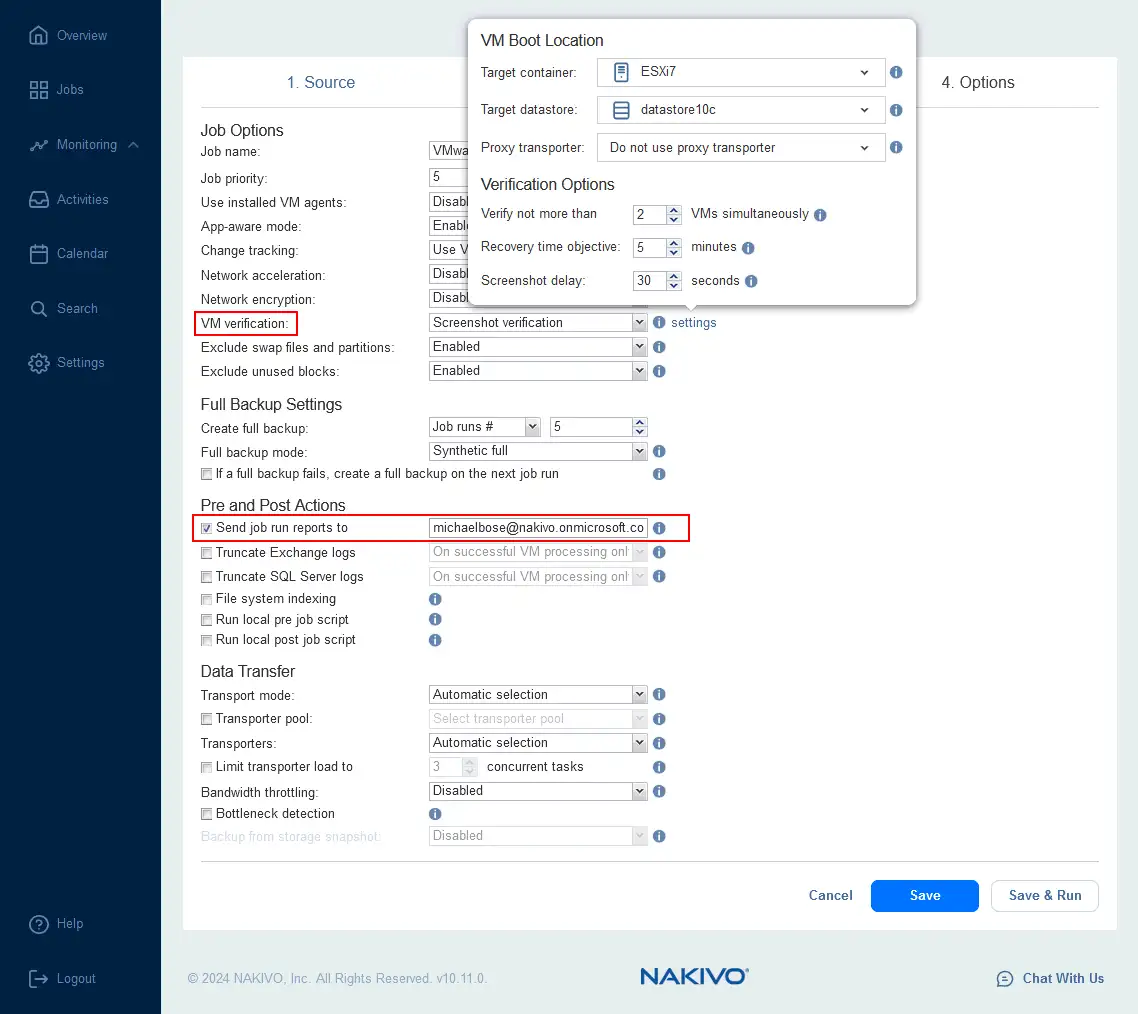Click info icon beside Recovery time minutes

748,248
